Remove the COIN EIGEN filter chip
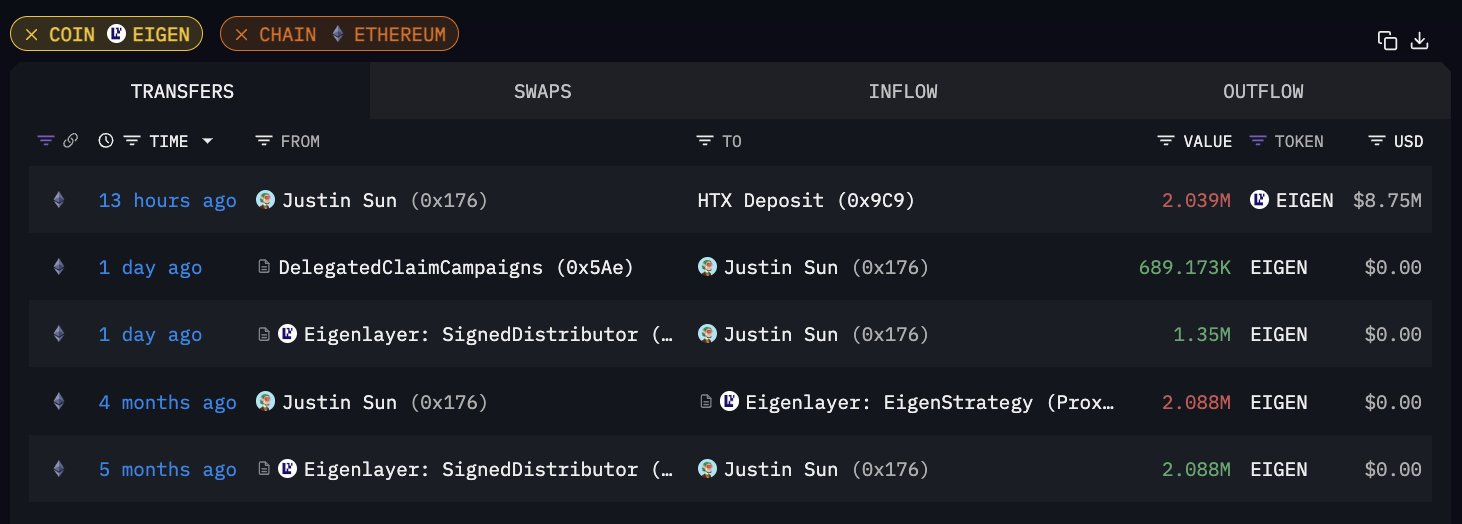 tap(32, 35)
